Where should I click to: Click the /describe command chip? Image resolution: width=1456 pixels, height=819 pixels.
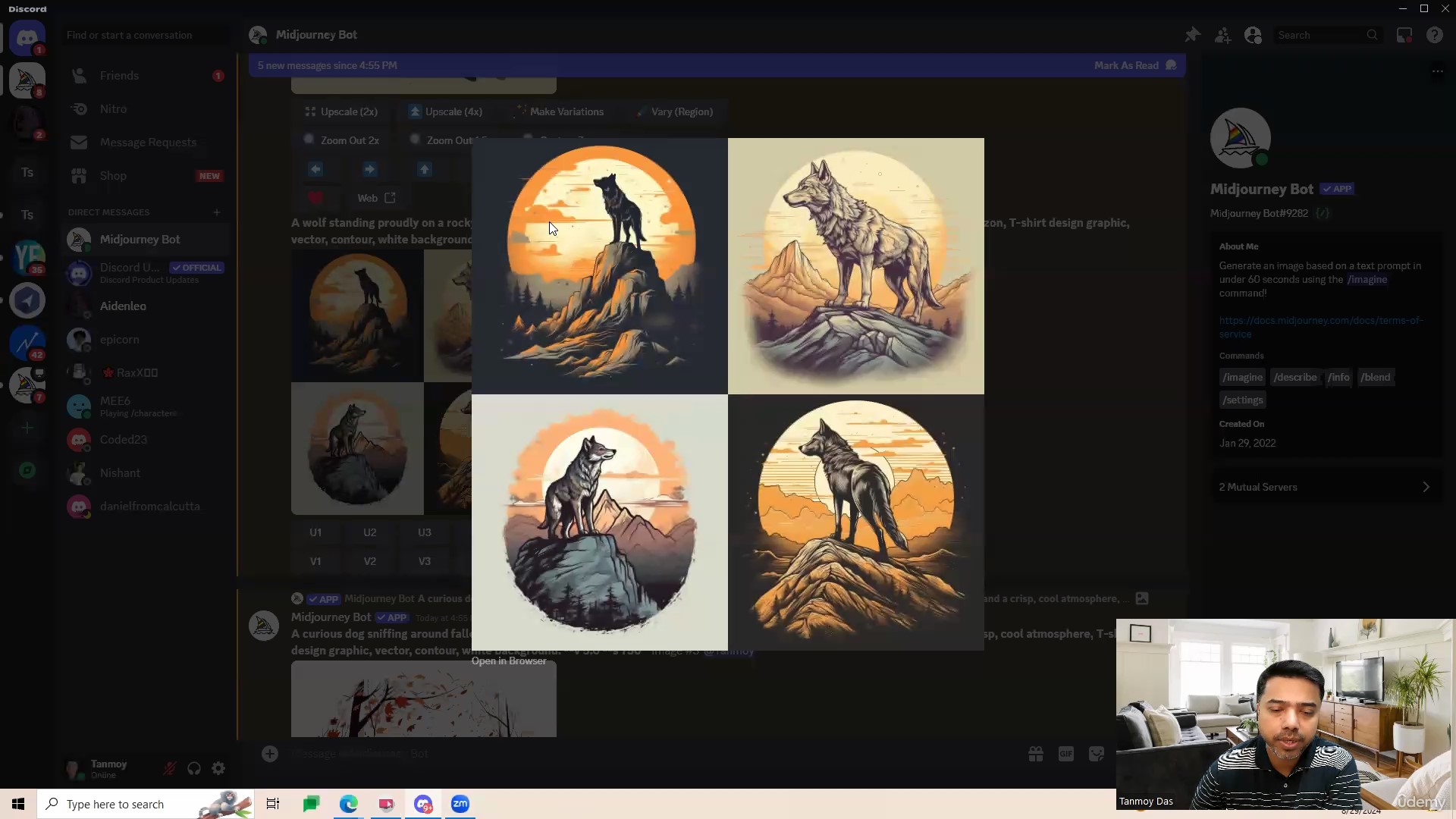(x=1295, y=378)
